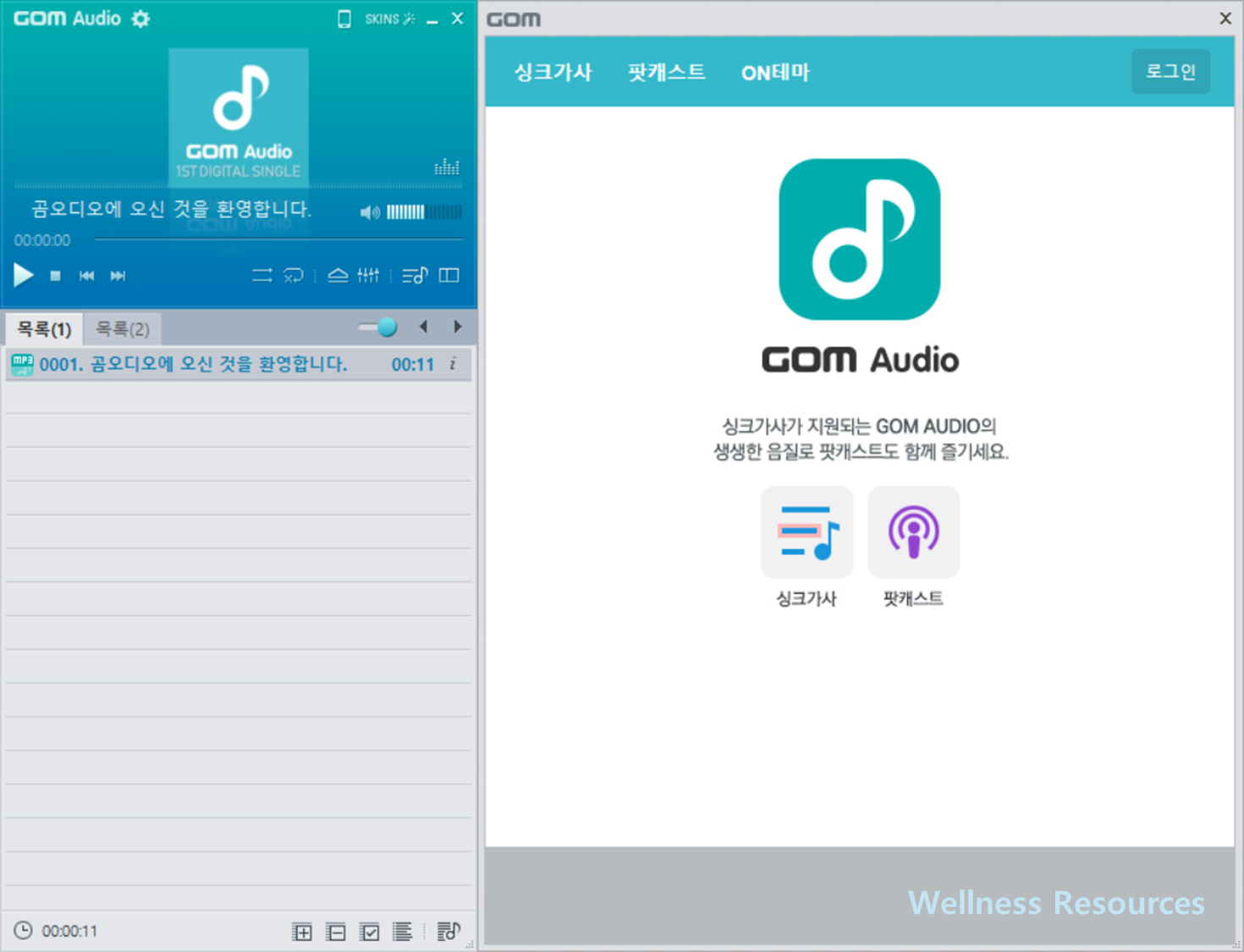Open the SKINS menu
1244x952 pixels.
tap(389, 19)
